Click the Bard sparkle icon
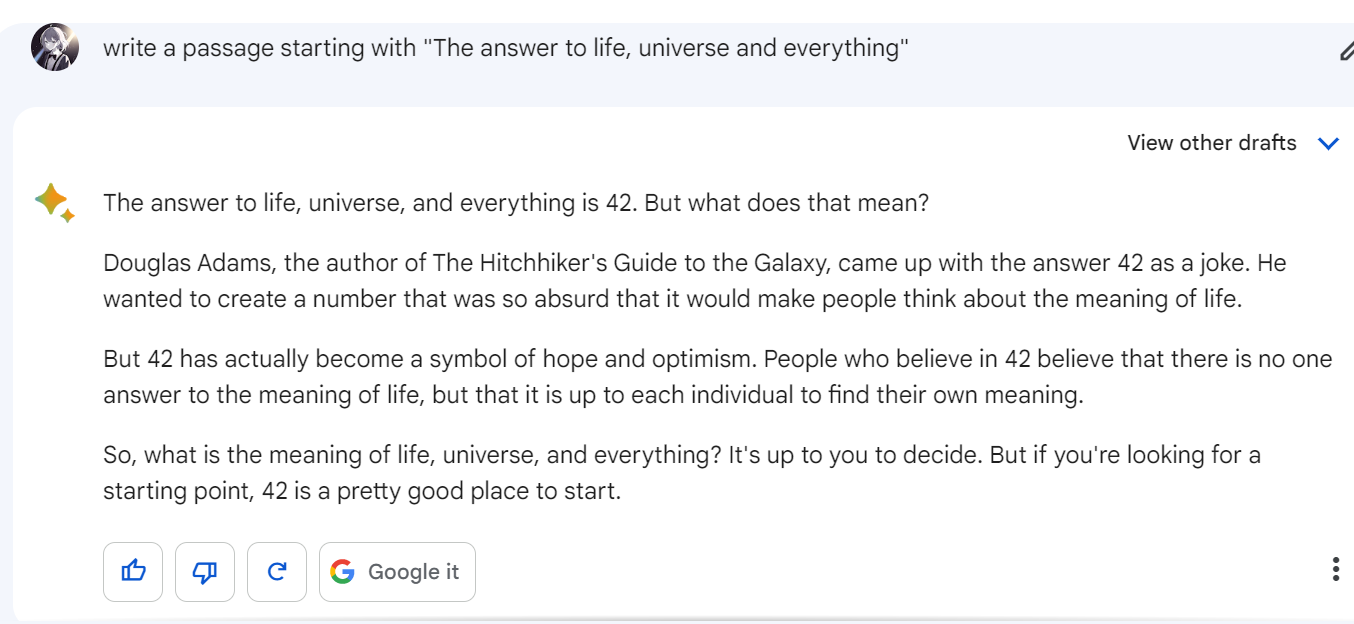The height and width of the screenshot is (624, 1354). (x=54, y=203)
